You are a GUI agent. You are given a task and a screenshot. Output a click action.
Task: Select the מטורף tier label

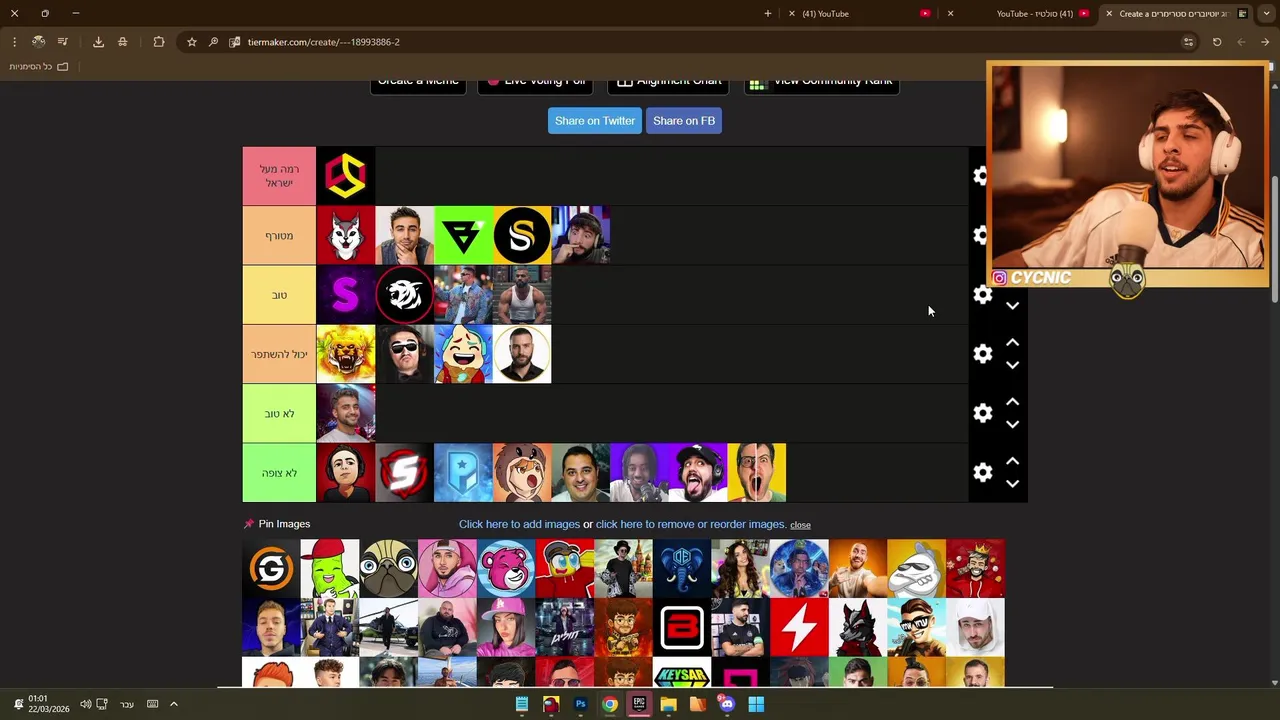pos(279,236)
